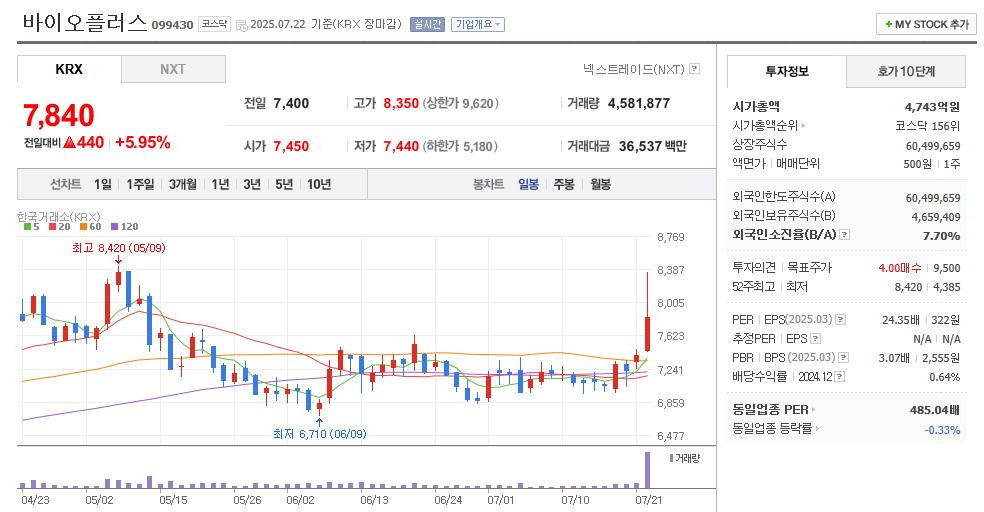
Task: Click 저가 value 7,440
Action: click(x=401, y=146)
